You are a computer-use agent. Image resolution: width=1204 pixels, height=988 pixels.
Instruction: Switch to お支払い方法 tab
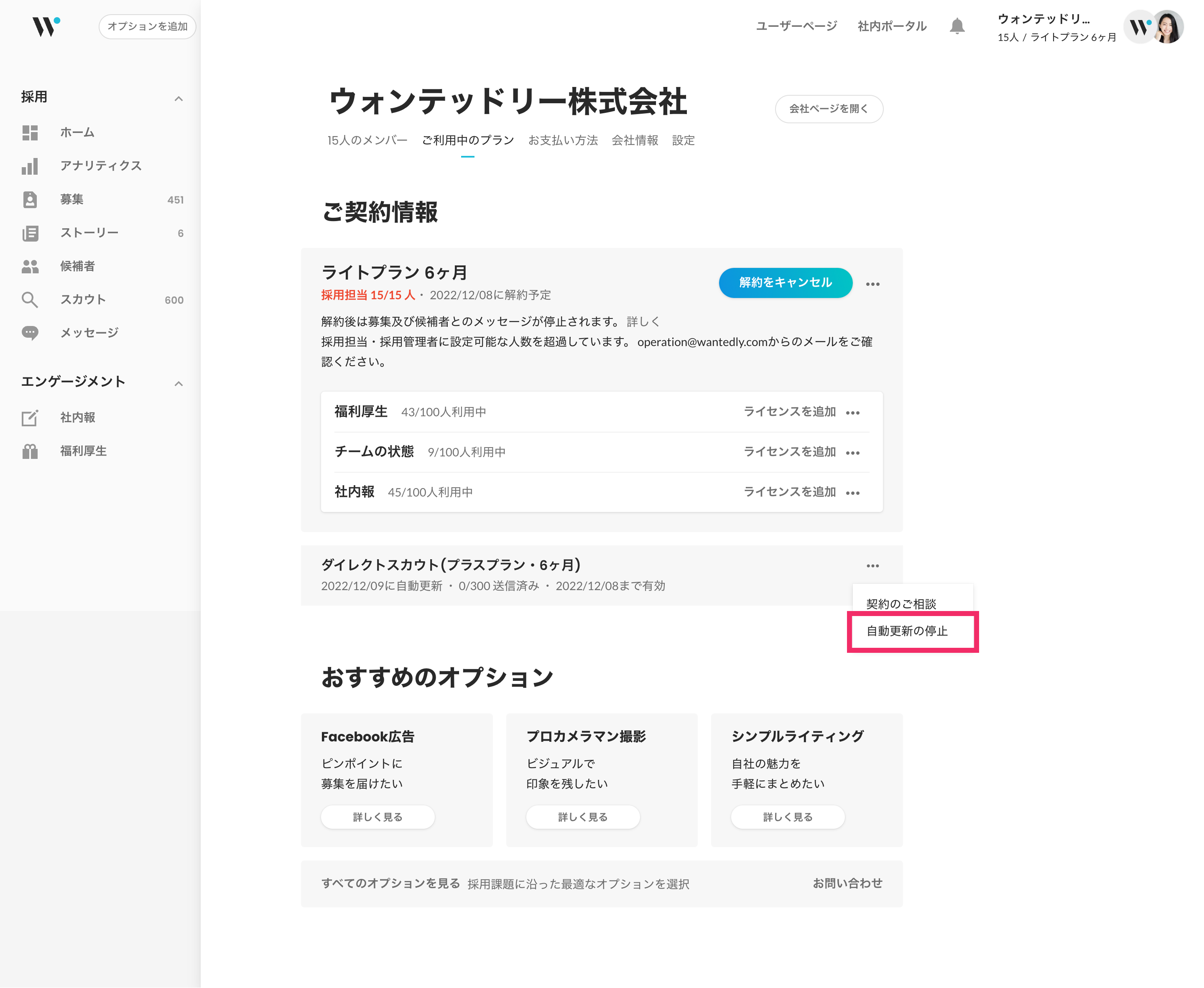[562, 140]
